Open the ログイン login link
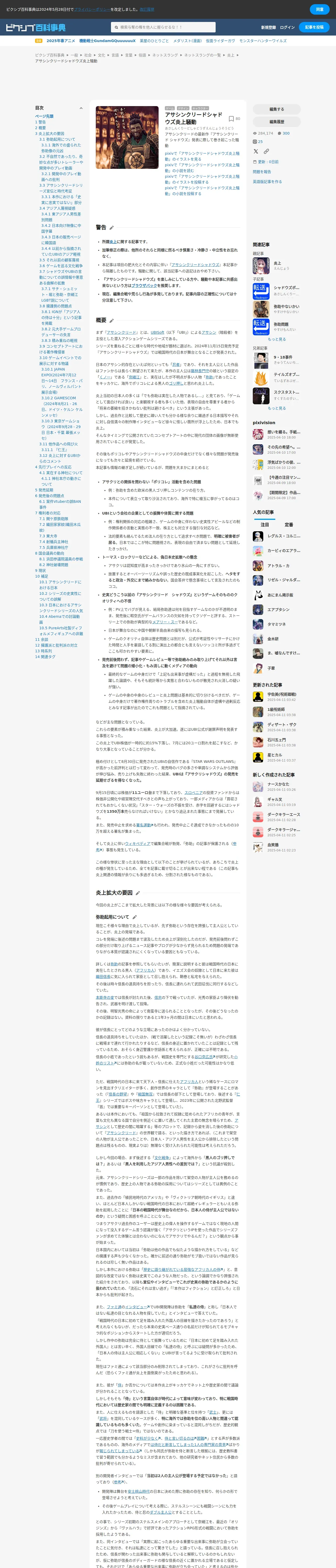Viewport: 336px width, 1568px height. coord(287,27)
